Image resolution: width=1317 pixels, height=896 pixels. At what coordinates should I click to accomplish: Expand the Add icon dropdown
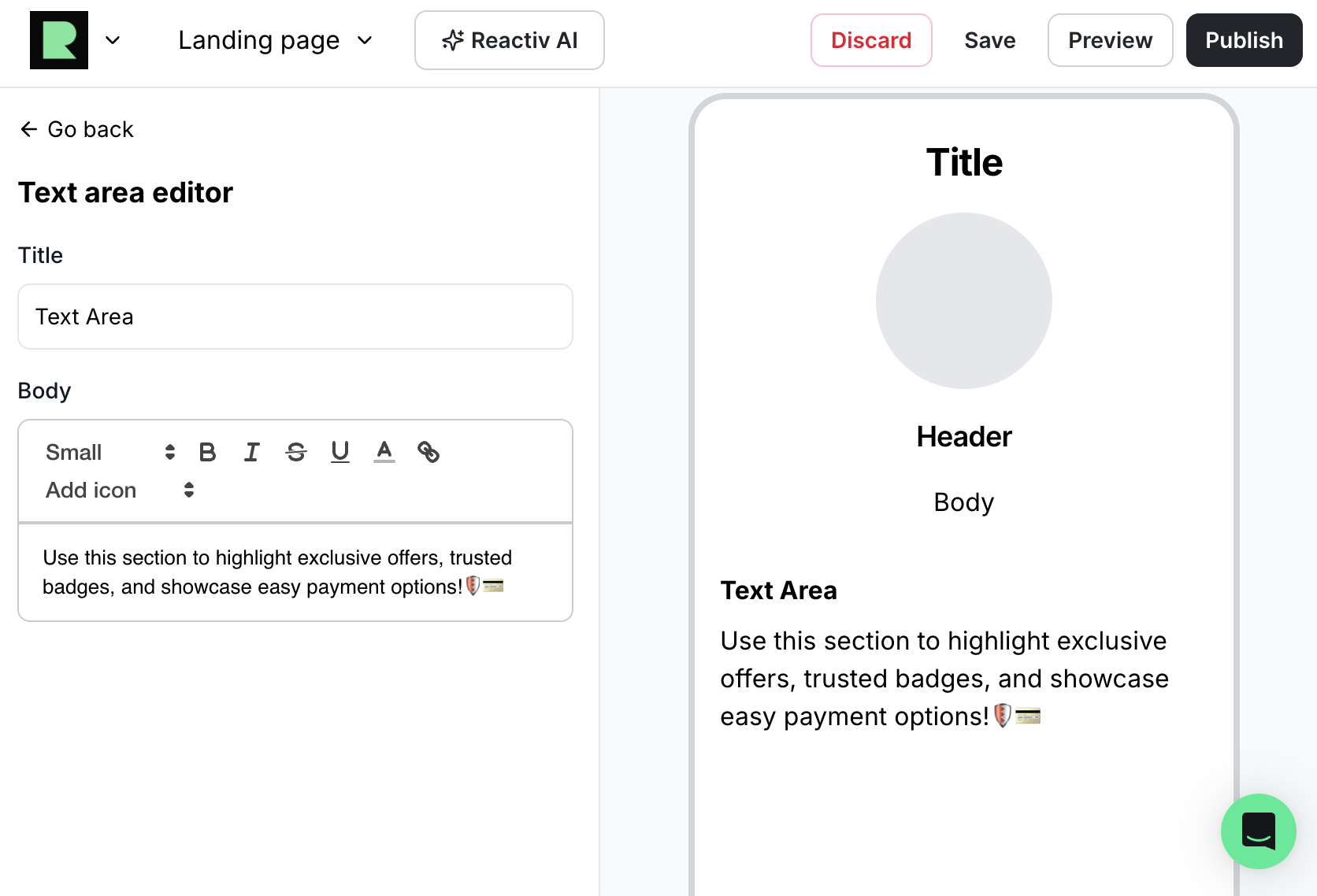[119, 490]
